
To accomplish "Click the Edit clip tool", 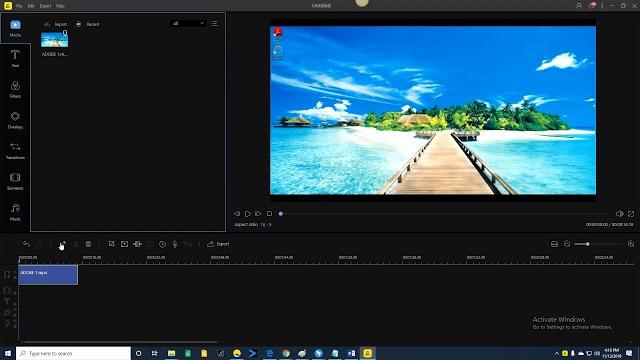I will point(62,244).
